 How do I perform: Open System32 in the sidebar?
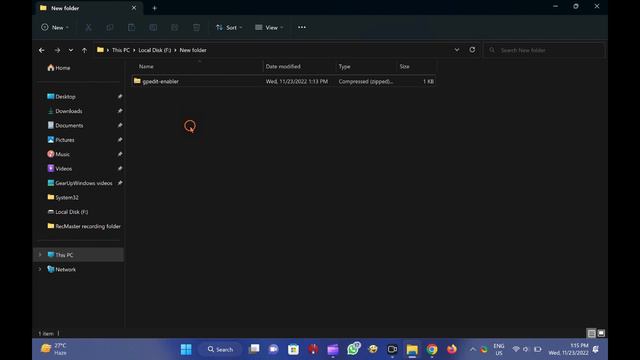[63, 198]
